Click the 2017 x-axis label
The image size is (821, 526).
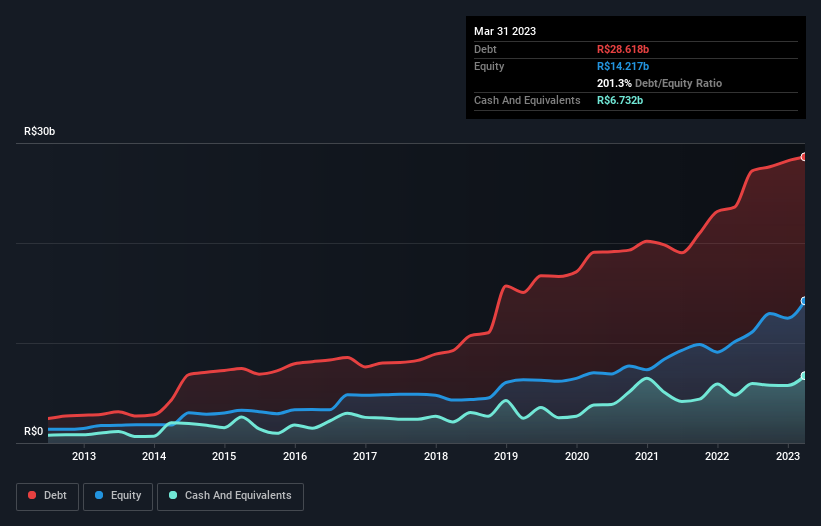[365, 456]
